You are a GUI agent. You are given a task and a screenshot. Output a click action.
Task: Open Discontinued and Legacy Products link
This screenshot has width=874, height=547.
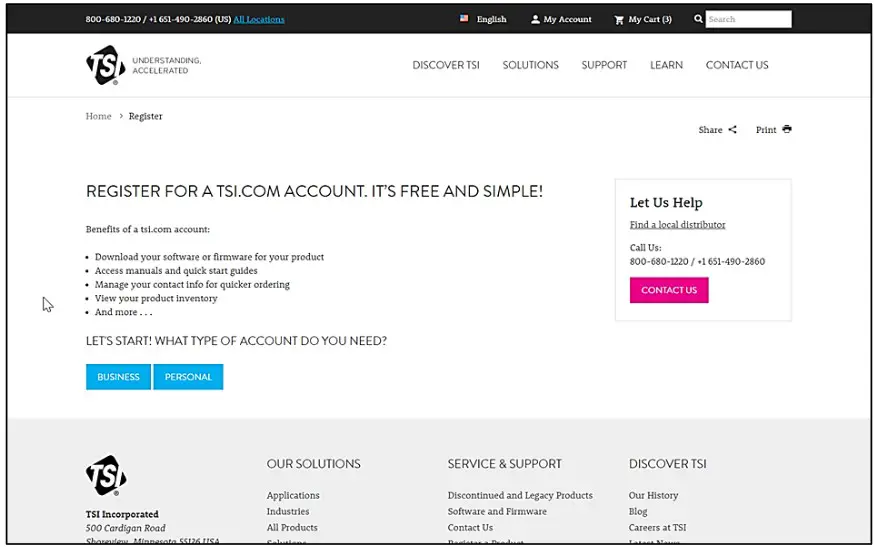520,495
